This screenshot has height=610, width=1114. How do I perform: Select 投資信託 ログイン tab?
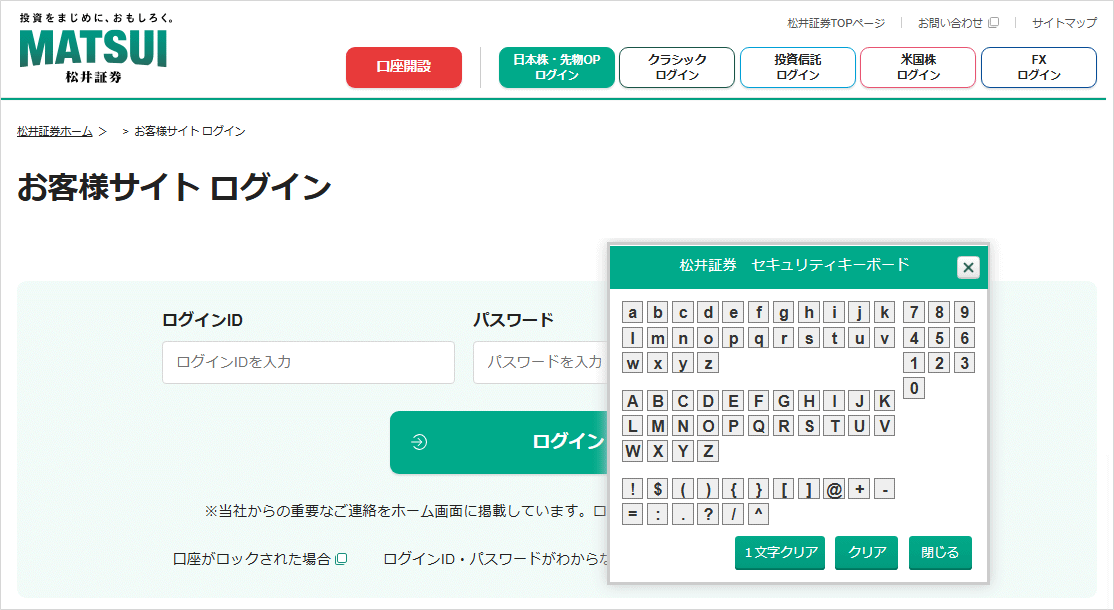(x=798, y=67)
